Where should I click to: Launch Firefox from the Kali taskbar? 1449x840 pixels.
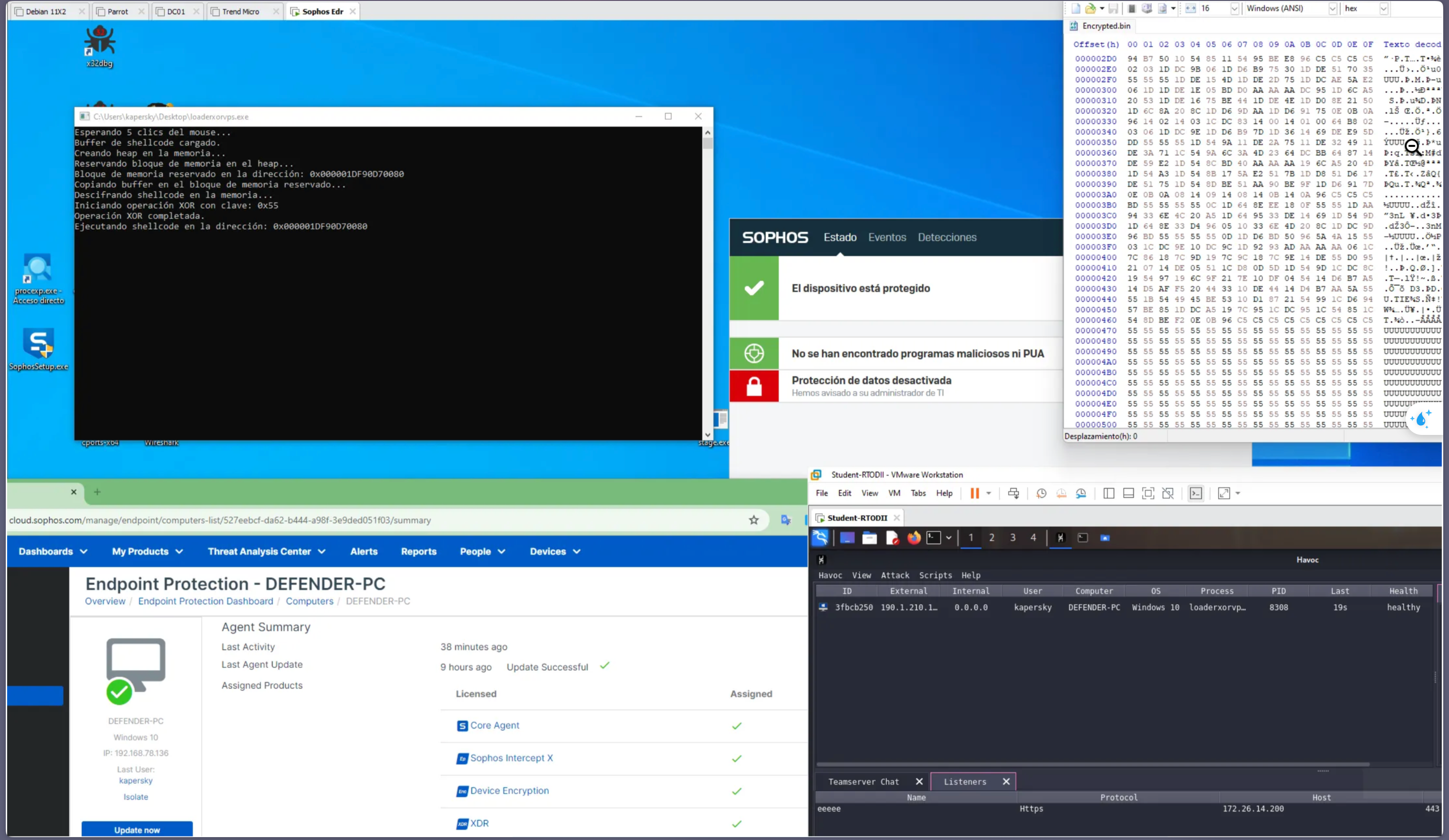point(914,538)
